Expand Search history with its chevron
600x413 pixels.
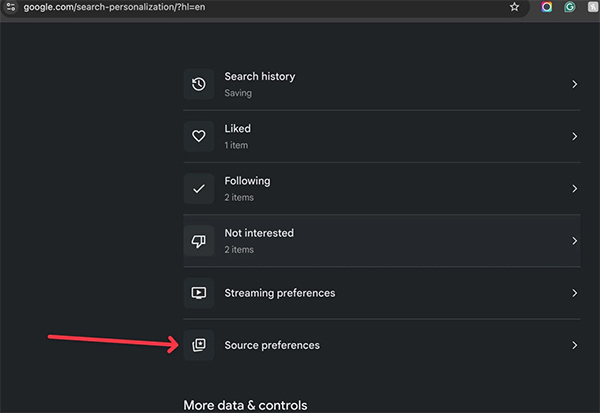tap(574, 84)
